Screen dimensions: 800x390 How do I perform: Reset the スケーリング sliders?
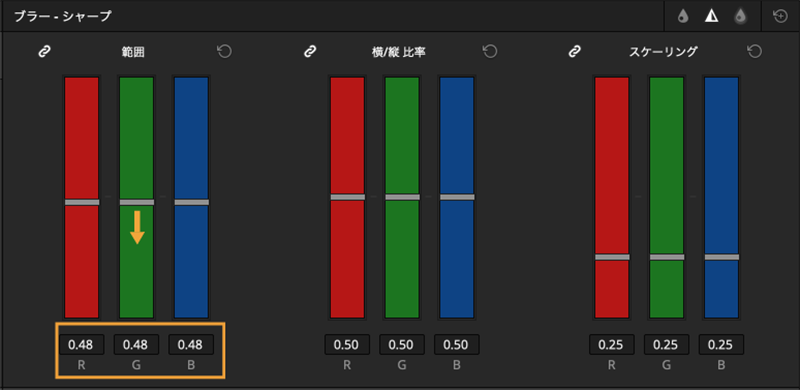tap(755, 52)
